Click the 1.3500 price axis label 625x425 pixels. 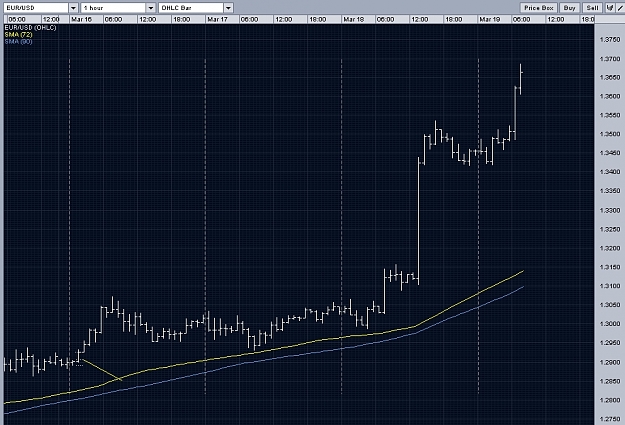click(x=610, y=134)
